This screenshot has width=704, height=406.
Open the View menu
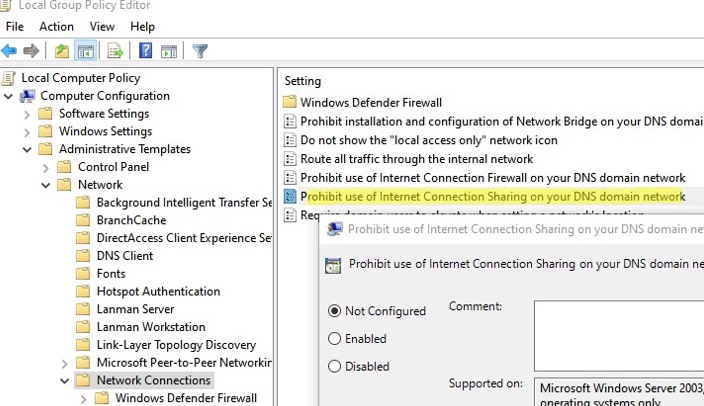(x=102, y=26)
